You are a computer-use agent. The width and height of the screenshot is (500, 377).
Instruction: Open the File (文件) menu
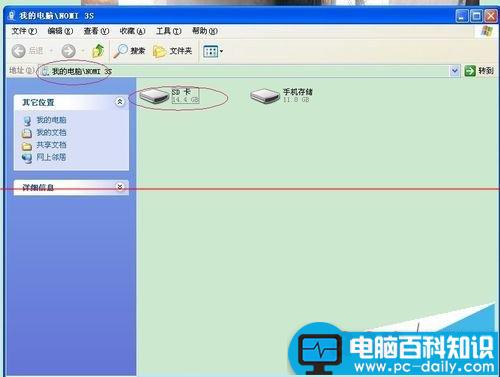[x=24, y=31]
